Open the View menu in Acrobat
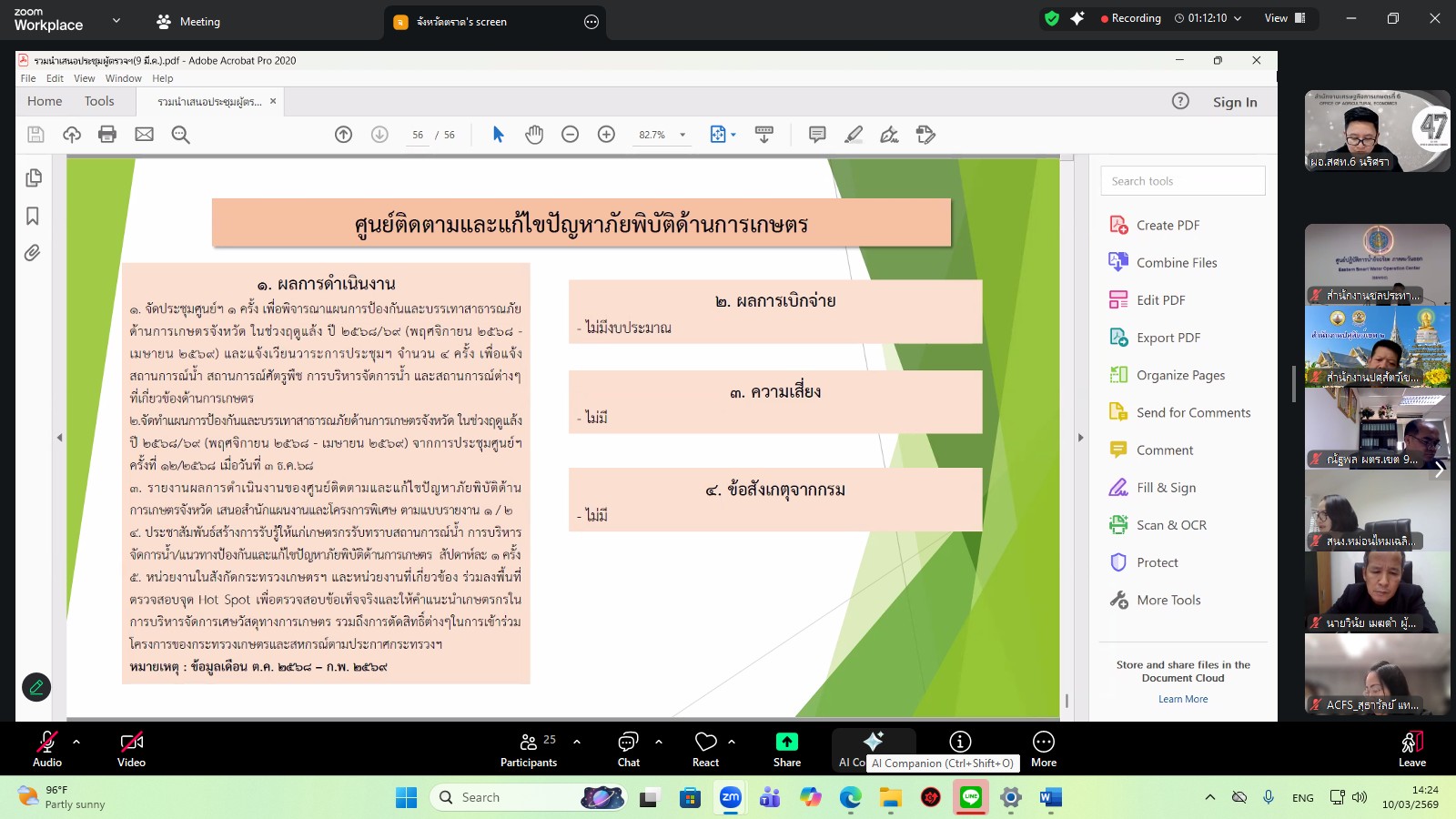The height and width of the screenshot is (819, 1456). pos(84,78)
